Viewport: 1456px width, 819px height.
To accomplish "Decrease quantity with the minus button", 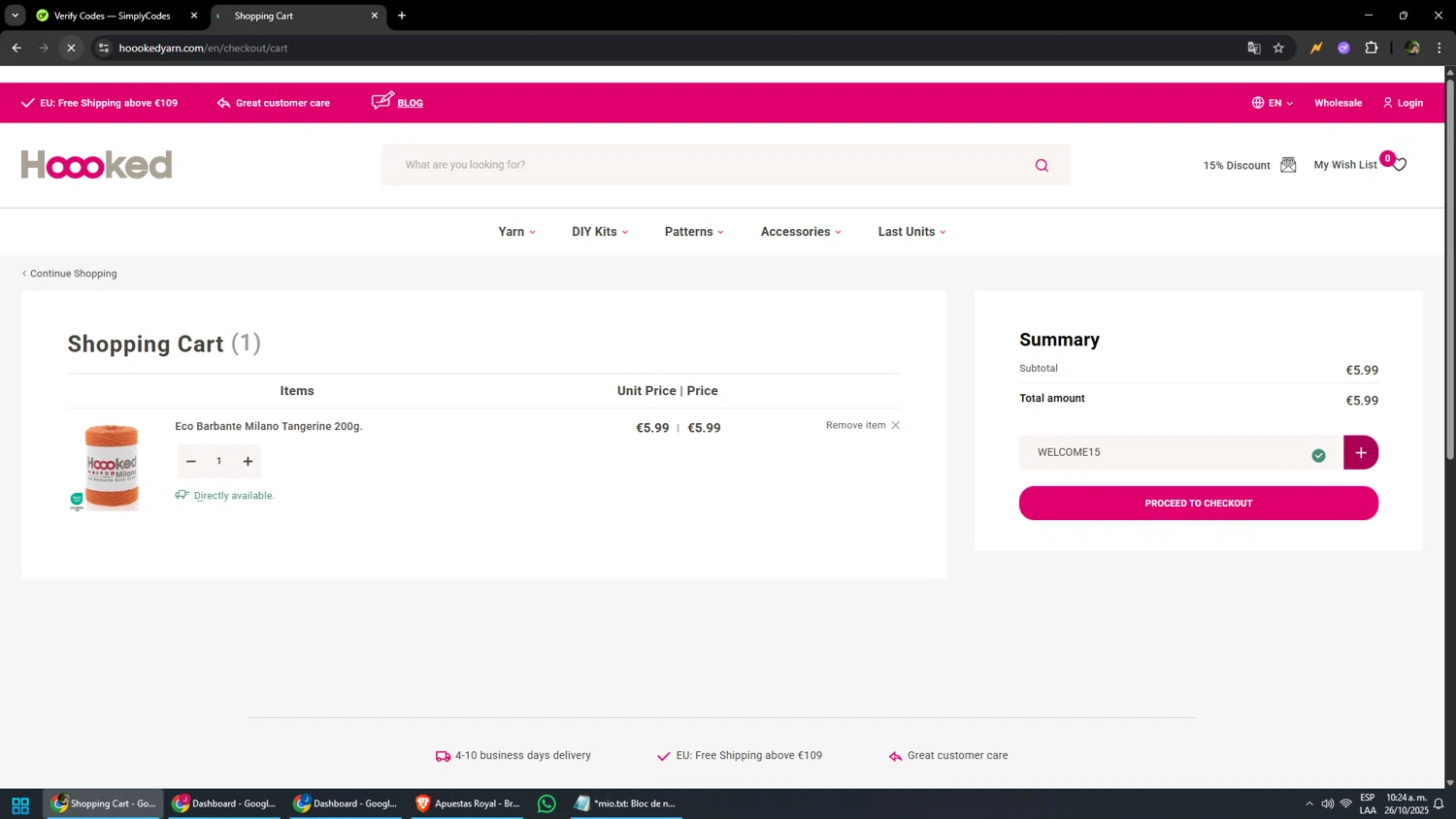I will click(x=191, y=461).
